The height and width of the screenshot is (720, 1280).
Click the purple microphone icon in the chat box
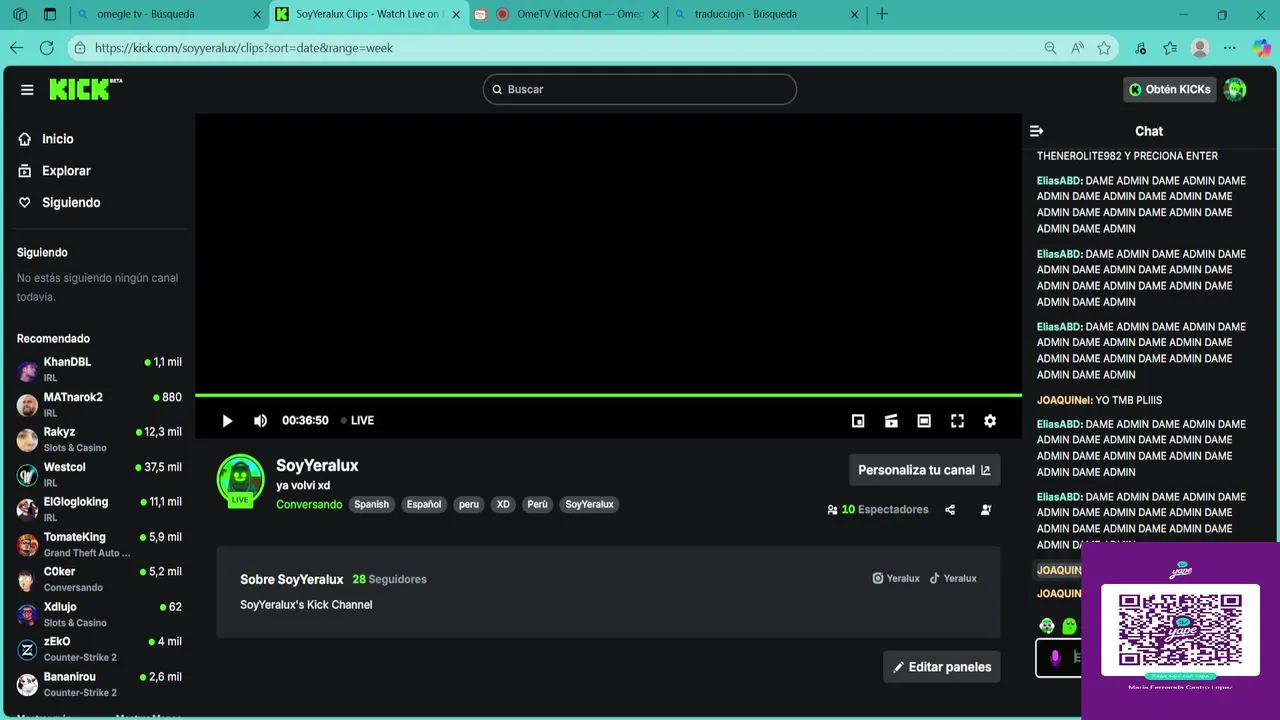click(x=1054, y=657)
